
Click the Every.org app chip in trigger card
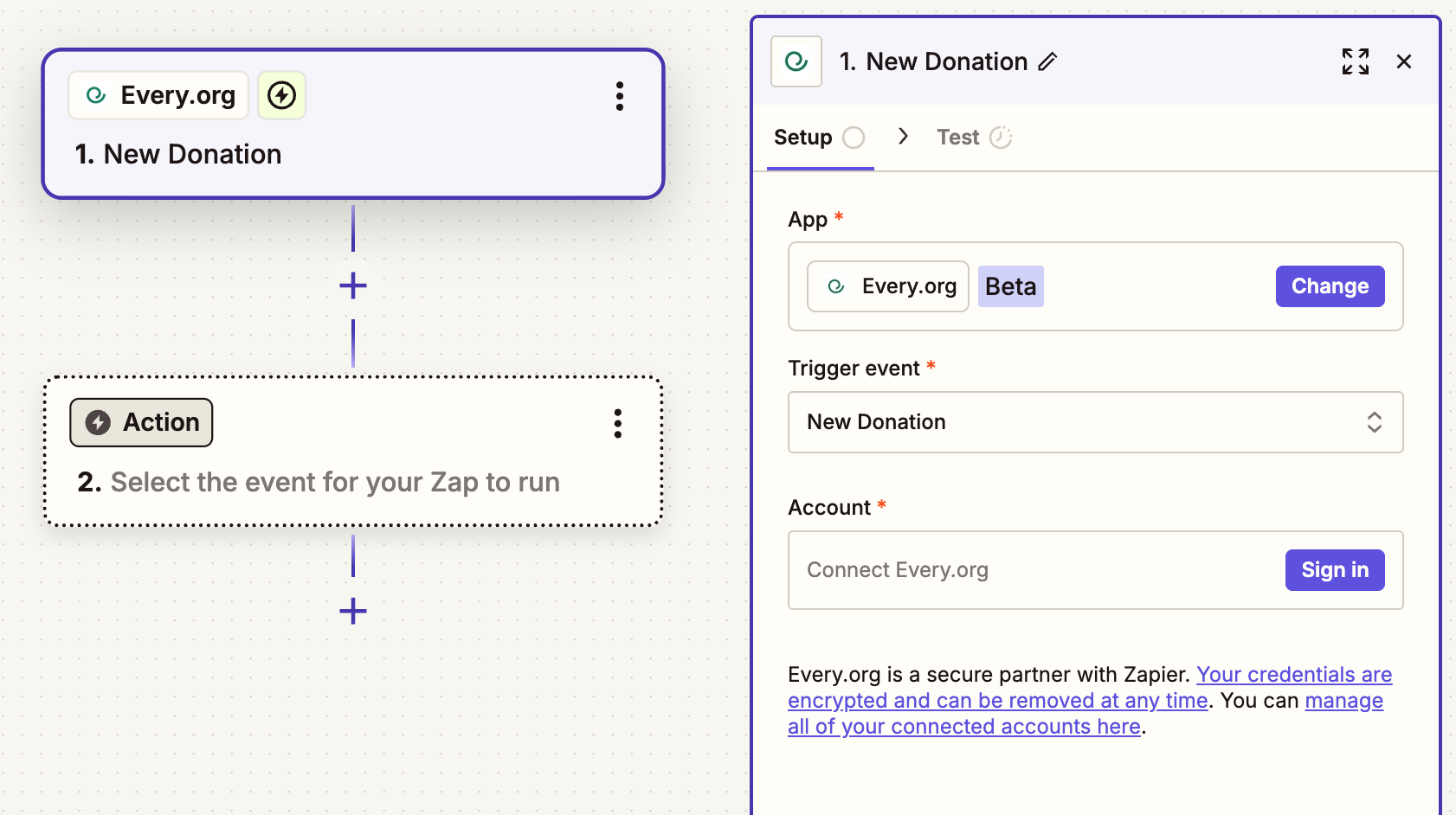coord(158,95)
